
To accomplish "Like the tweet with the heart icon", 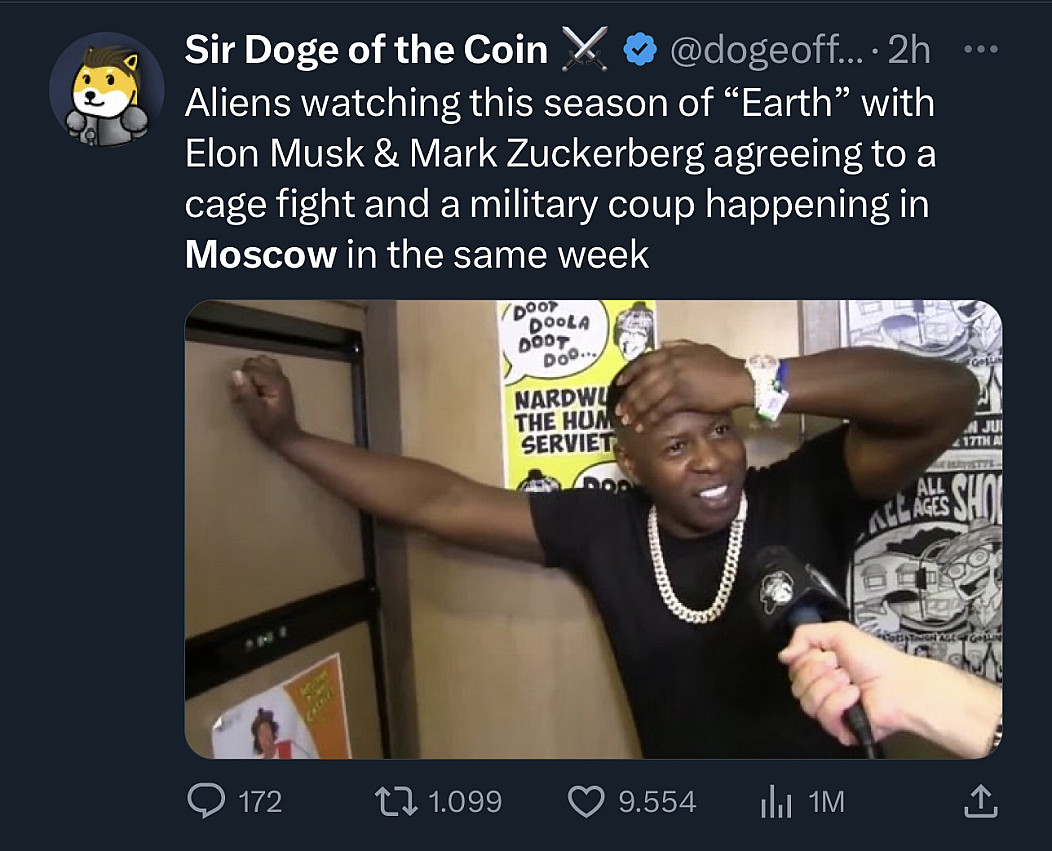I will pos(585,800).
